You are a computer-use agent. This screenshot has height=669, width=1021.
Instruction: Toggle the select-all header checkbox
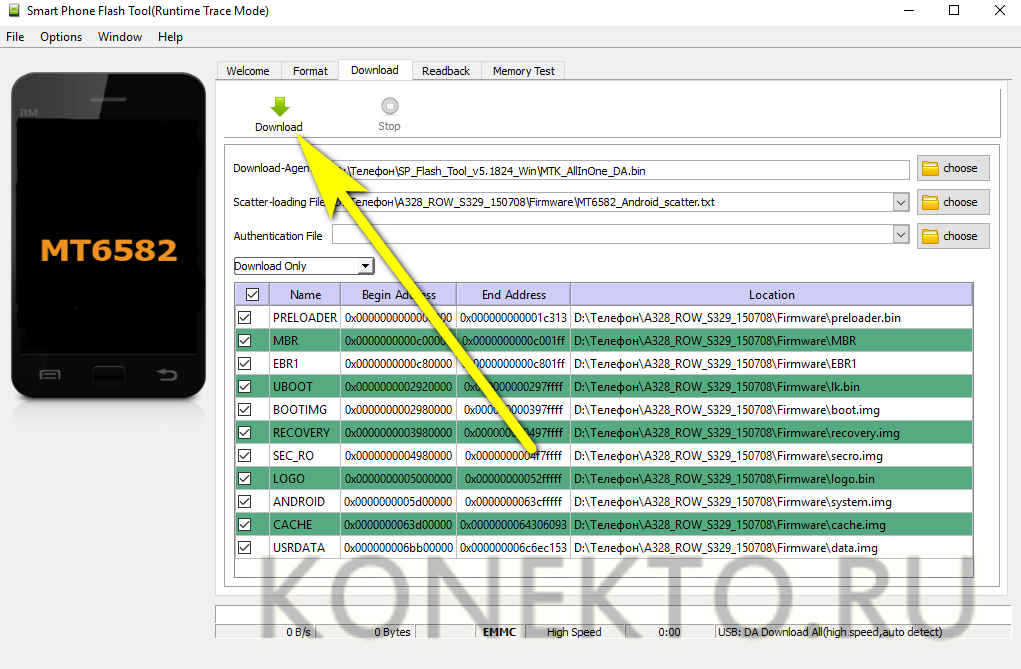[253, 294]
